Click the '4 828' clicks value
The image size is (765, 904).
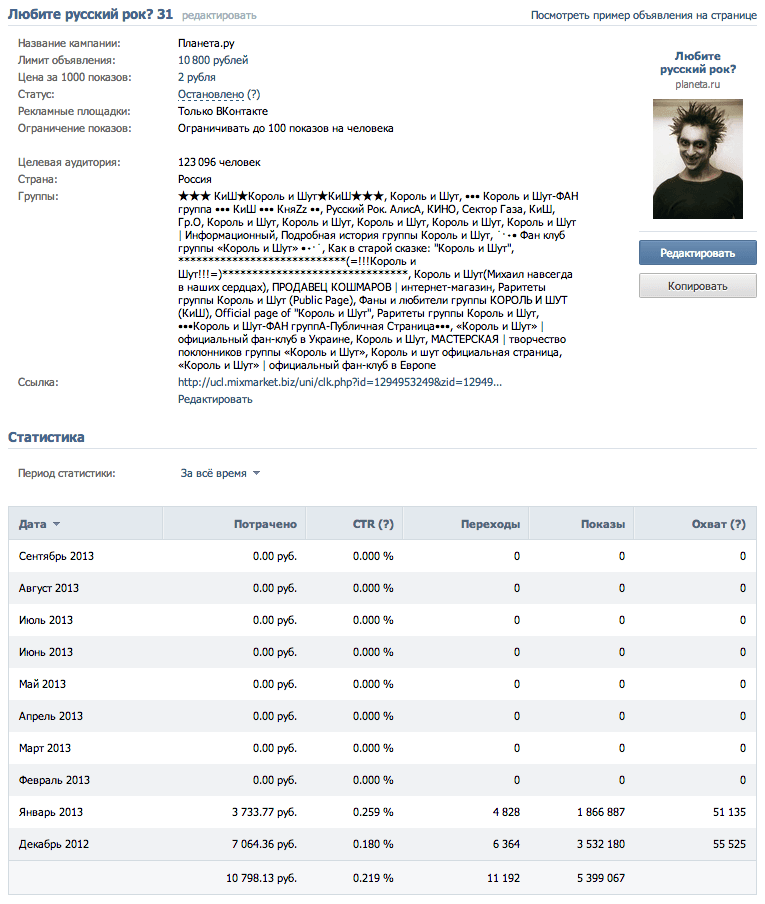click(x=506, y=812)
